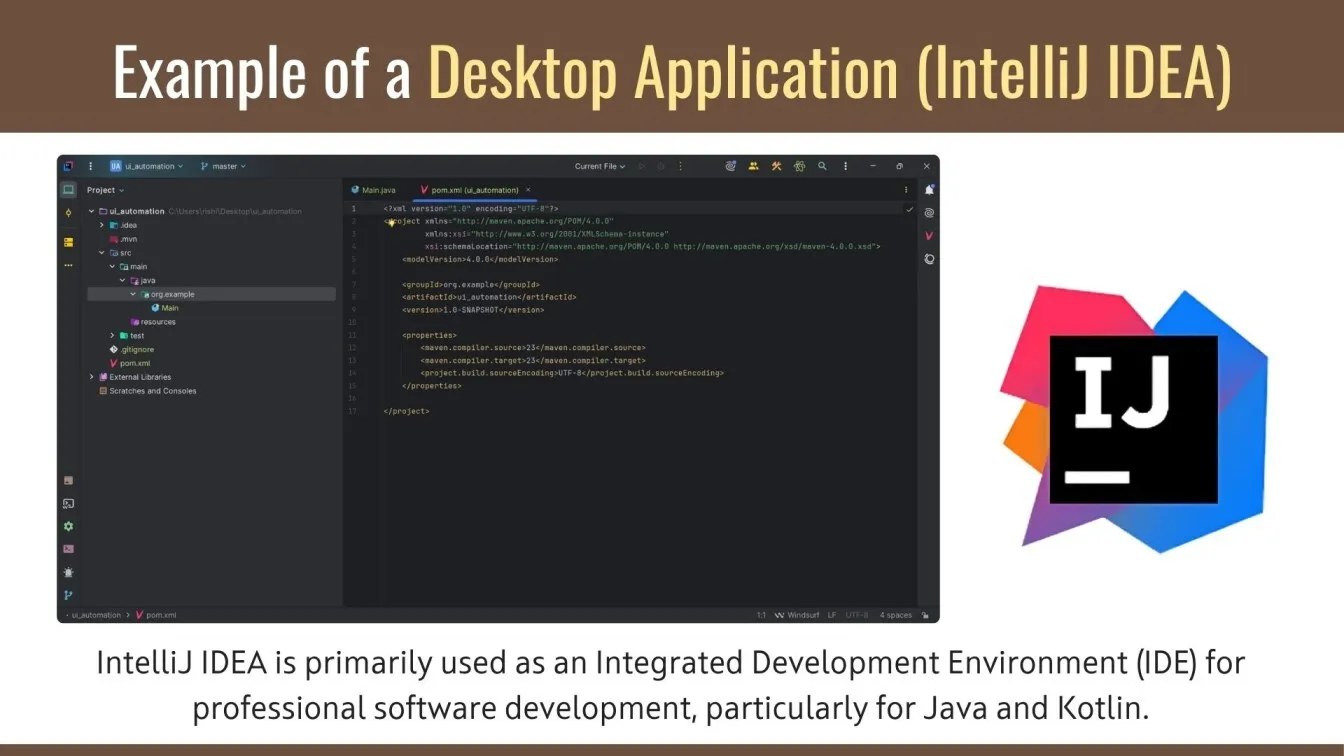
Task: Click the 1:1 caret position indicator
Action: click(x=761, y=615)
